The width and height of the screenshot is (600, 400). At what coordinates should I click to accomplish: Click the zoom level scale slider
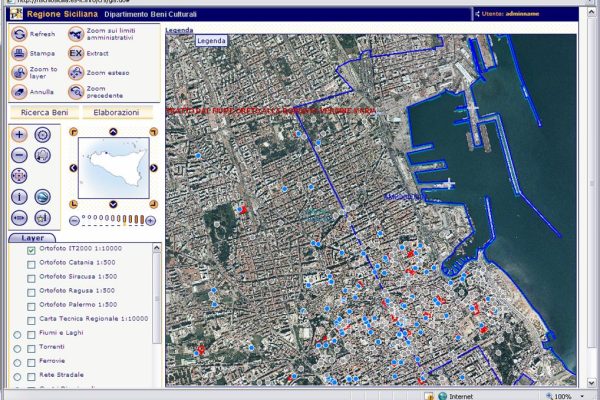(111, 219)
